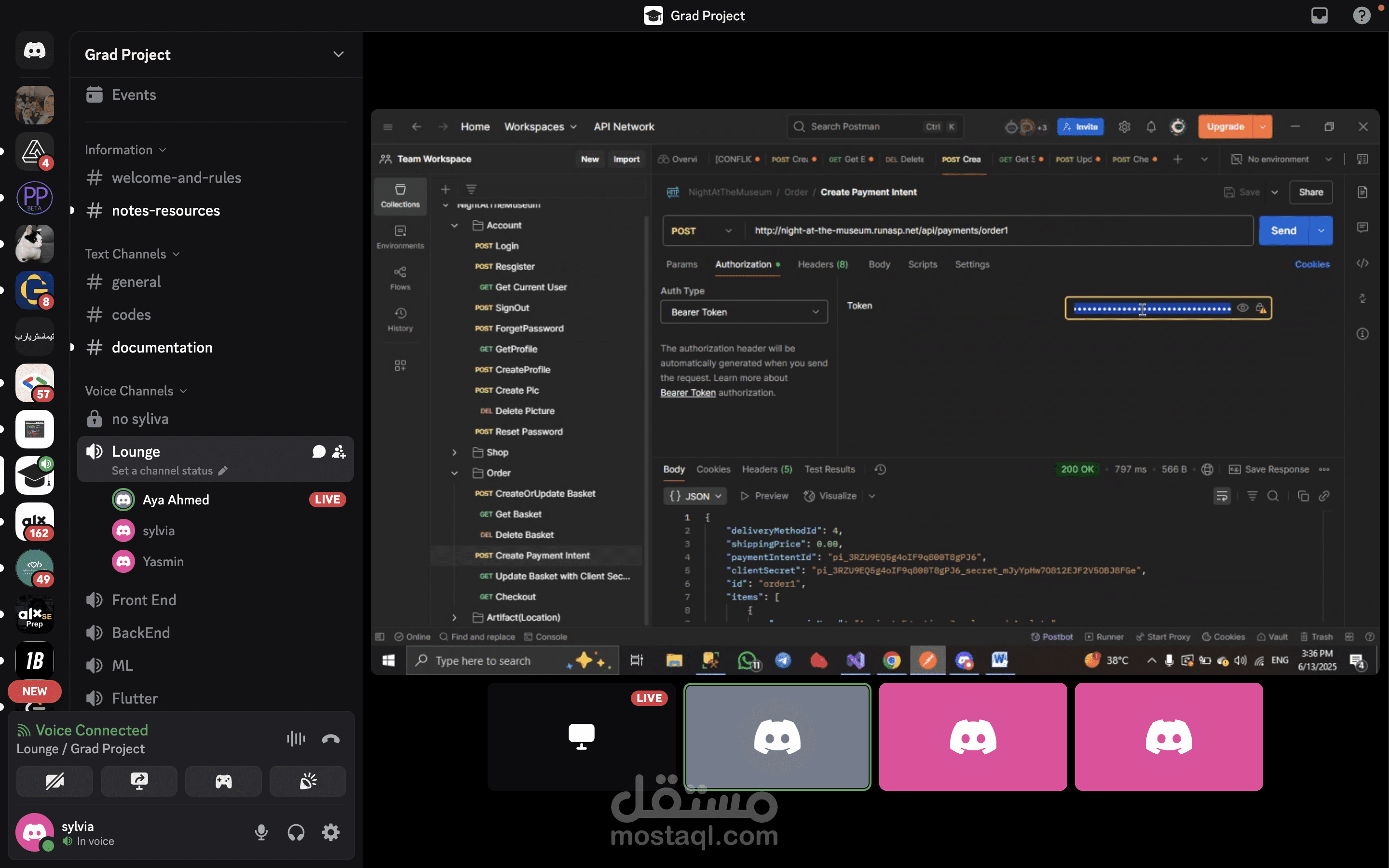Open Lounge channel chat bubble icon
Screen dimensions: 1389x868
point(318,452)
